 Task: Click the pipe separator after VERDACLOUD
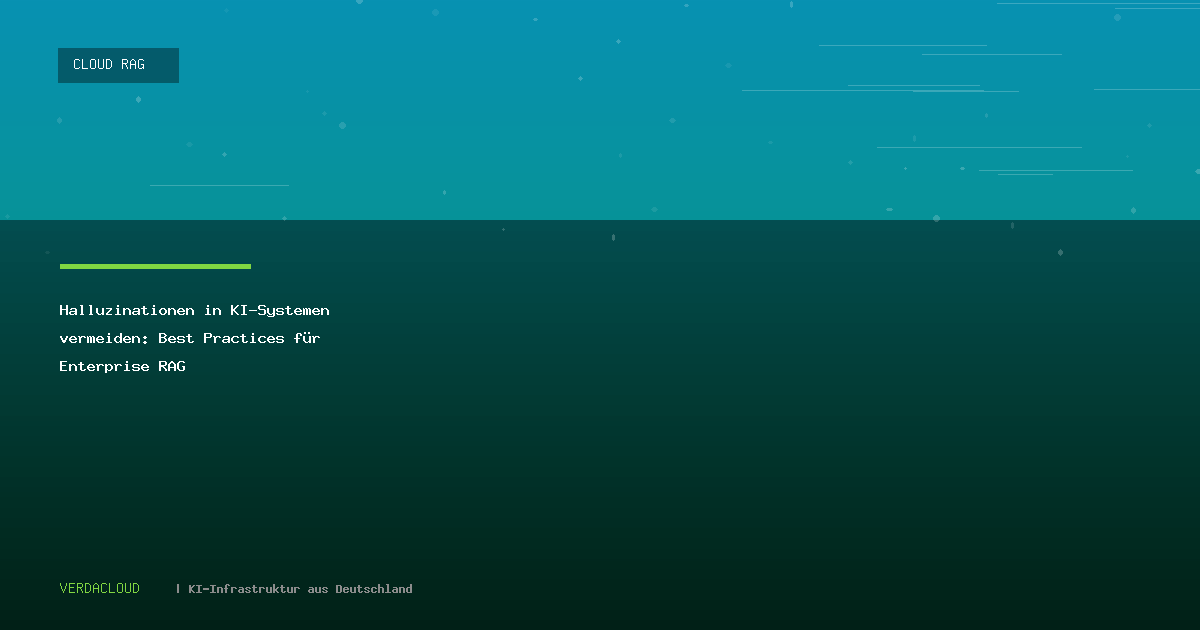click(x=178, y=589)
